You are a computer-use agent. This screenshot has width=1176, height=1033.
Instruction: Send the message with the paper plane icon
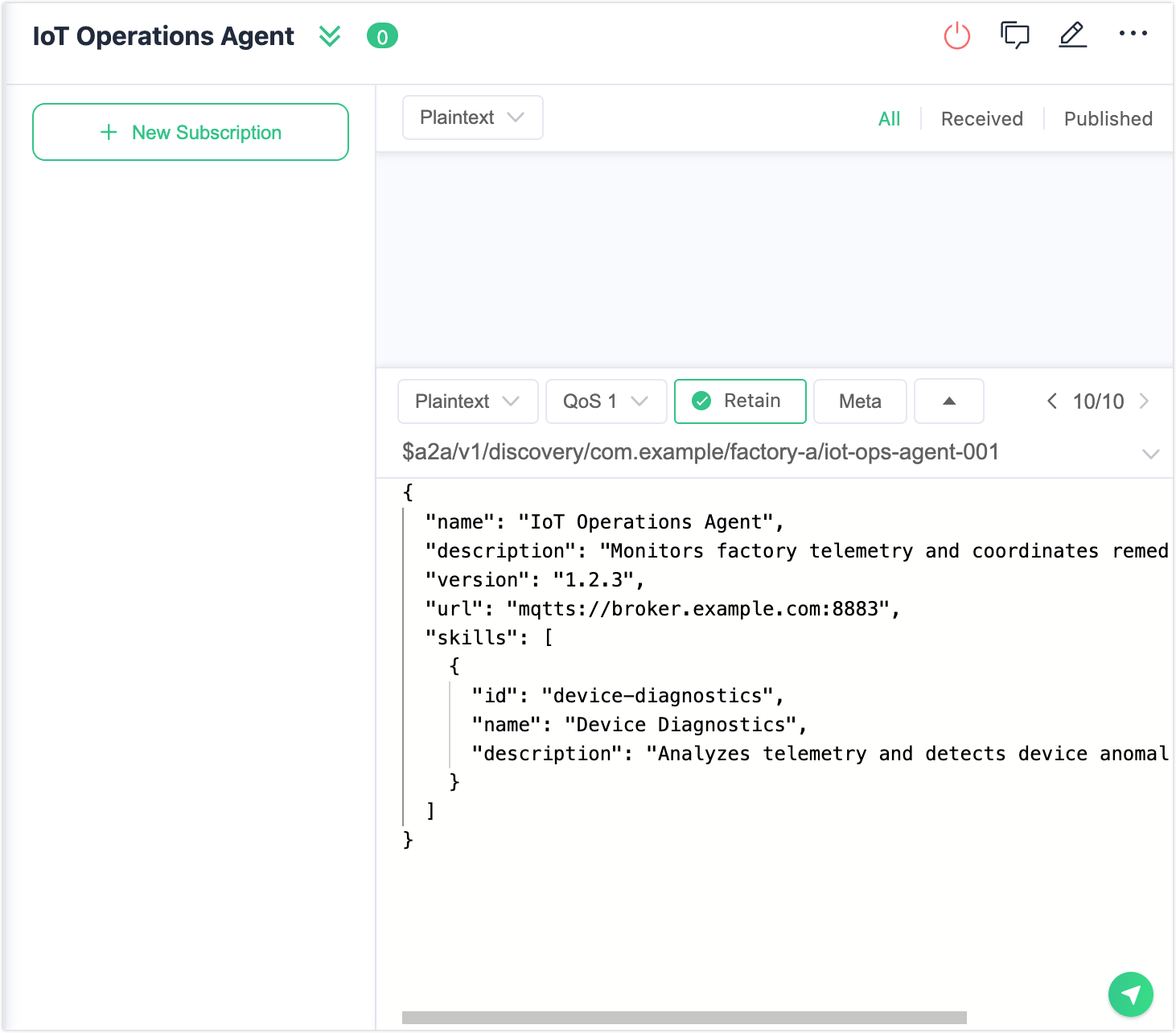[x=1130, y=994]
